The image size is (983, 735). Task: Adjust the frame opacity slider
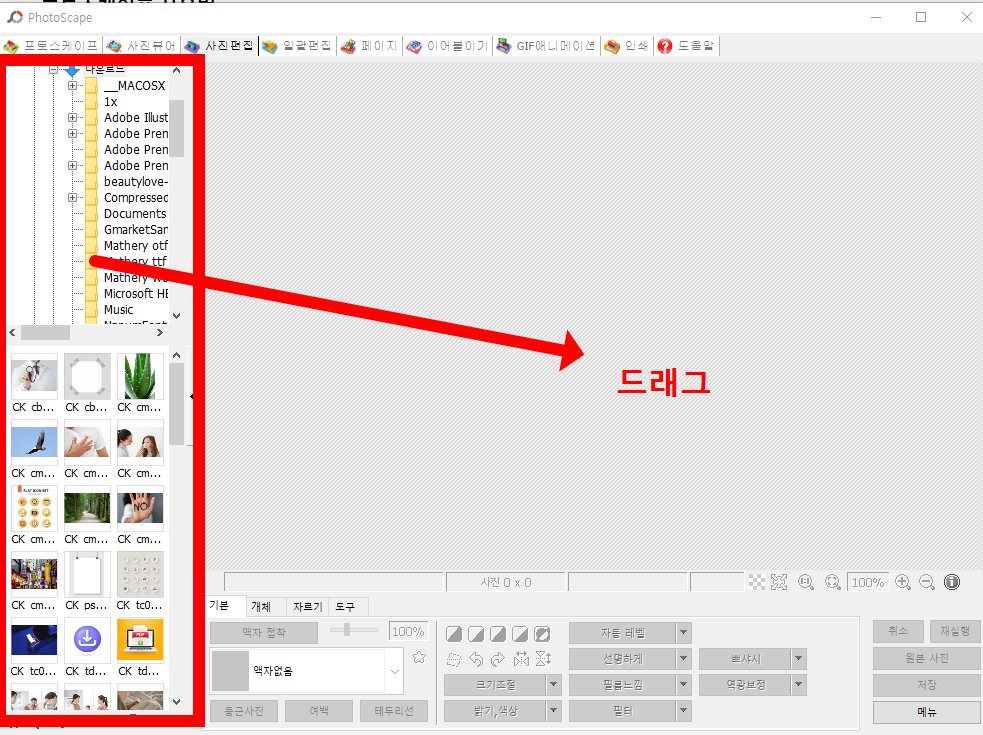tap(346, 630)
